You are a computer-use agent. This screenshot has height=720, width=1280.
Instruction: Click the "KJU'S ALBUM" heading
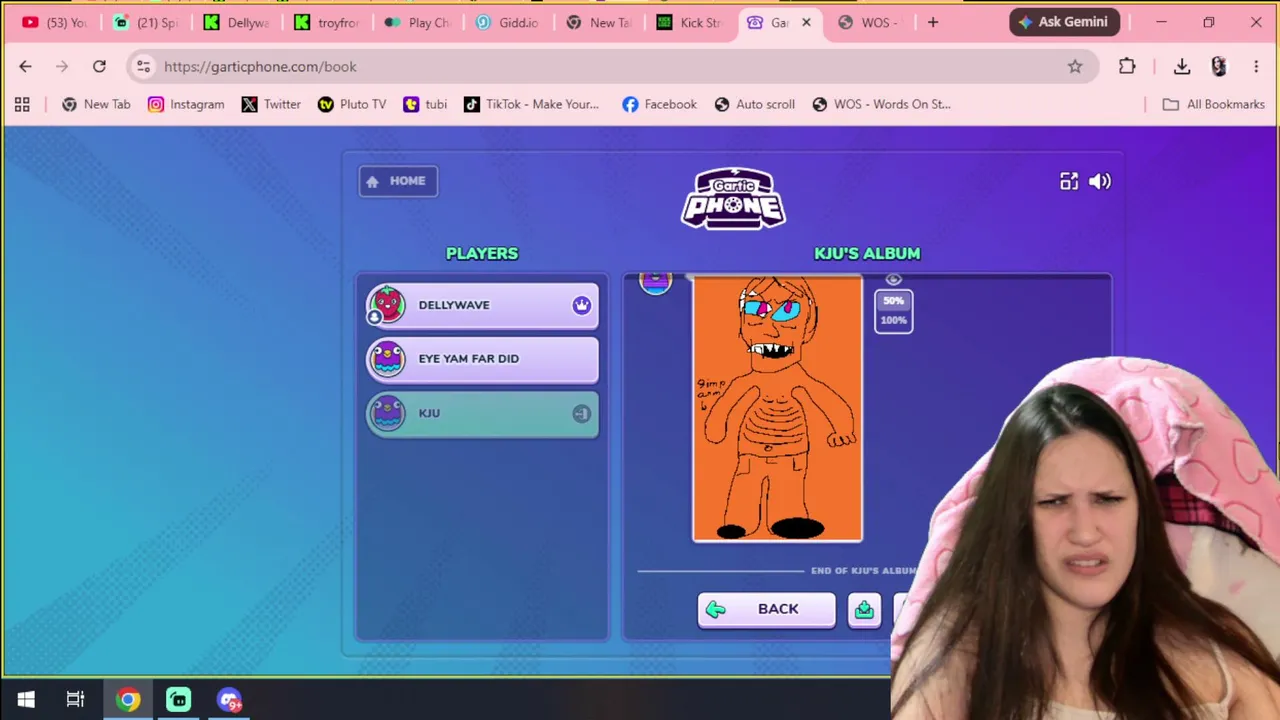pyautogui.click(x=867, y=253)
